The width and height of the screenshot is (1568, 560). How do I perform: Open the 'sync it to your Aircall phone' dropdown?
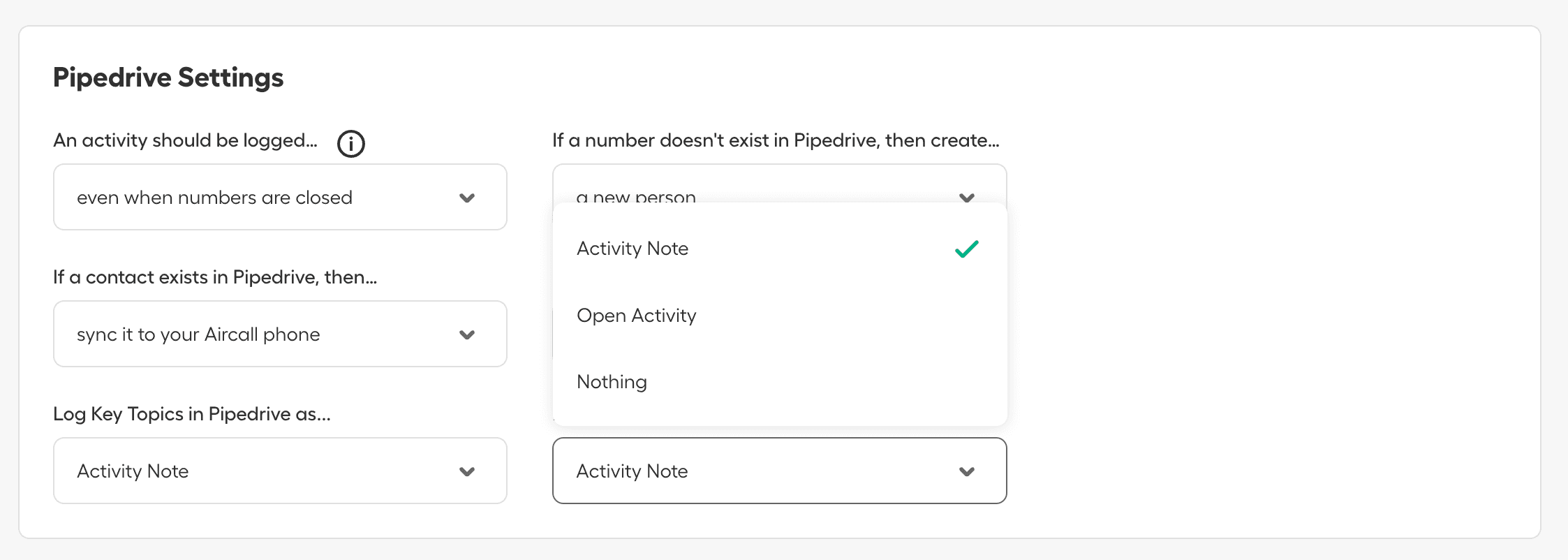tap(279, 334)
